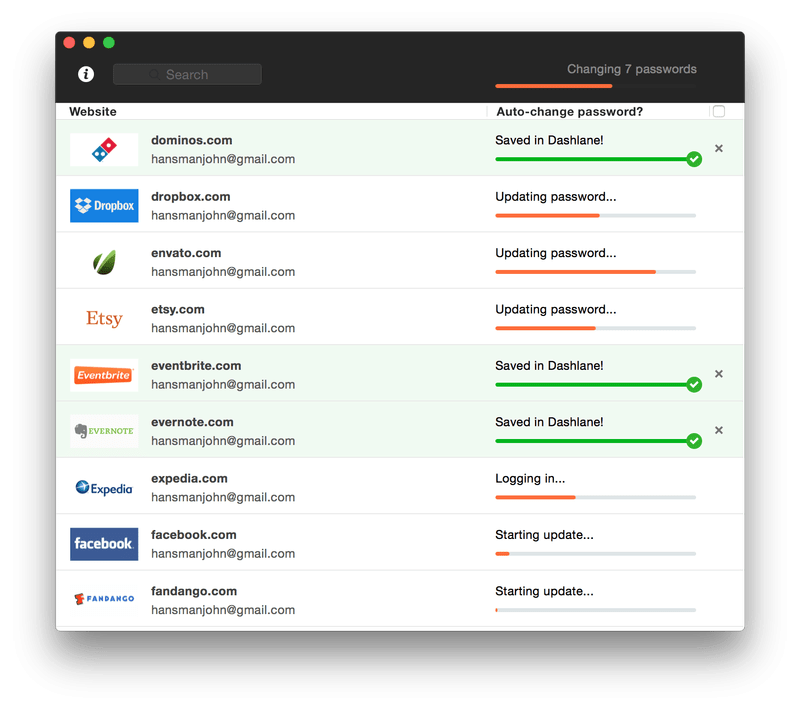Click green checkmark on dominos.com progress
Image resolution: width=800 pixels, height=710 pixels.
(694, 159)
